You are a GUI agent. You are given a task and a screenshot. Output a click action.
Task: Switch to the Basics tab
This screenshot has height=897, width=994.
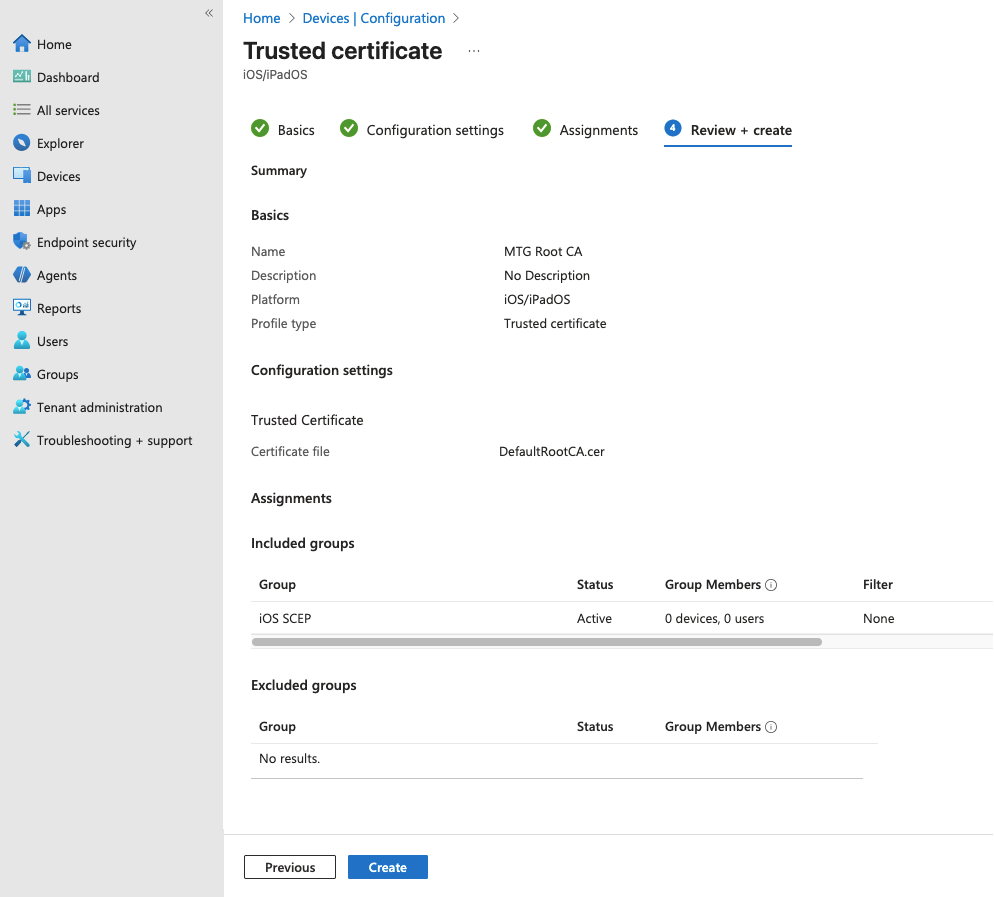tap(294, 129)
